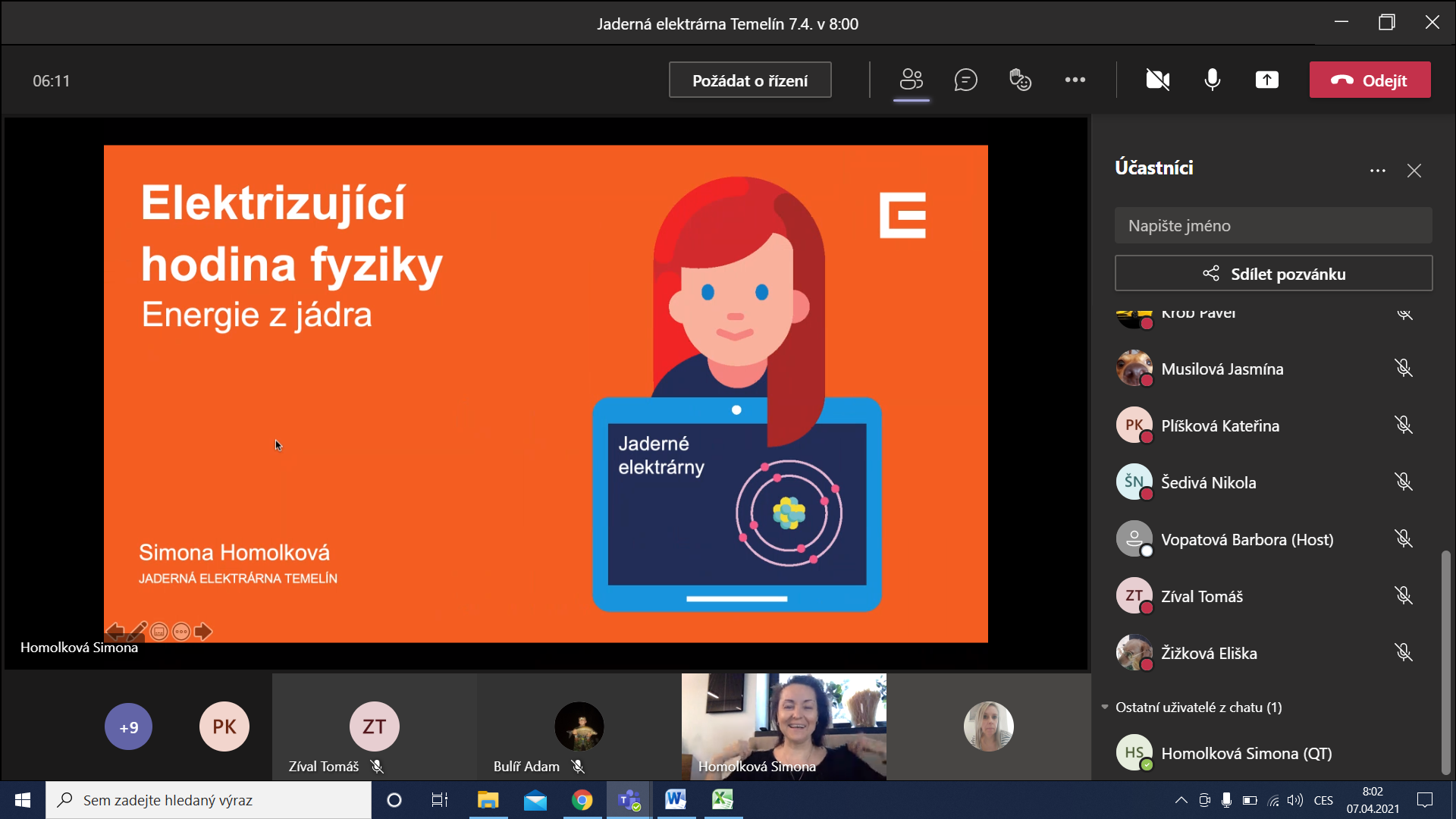Click Sdílet pozvánku button
Screen dimensions: 1456x819
point(1273,274)
